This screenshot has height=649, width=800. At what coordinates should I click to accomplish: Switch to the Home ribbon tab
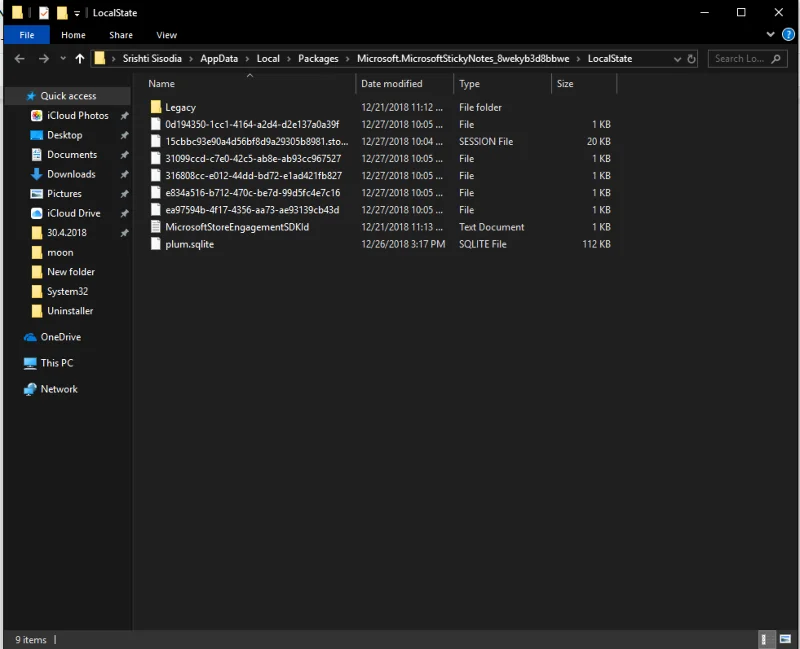[73, 35]
